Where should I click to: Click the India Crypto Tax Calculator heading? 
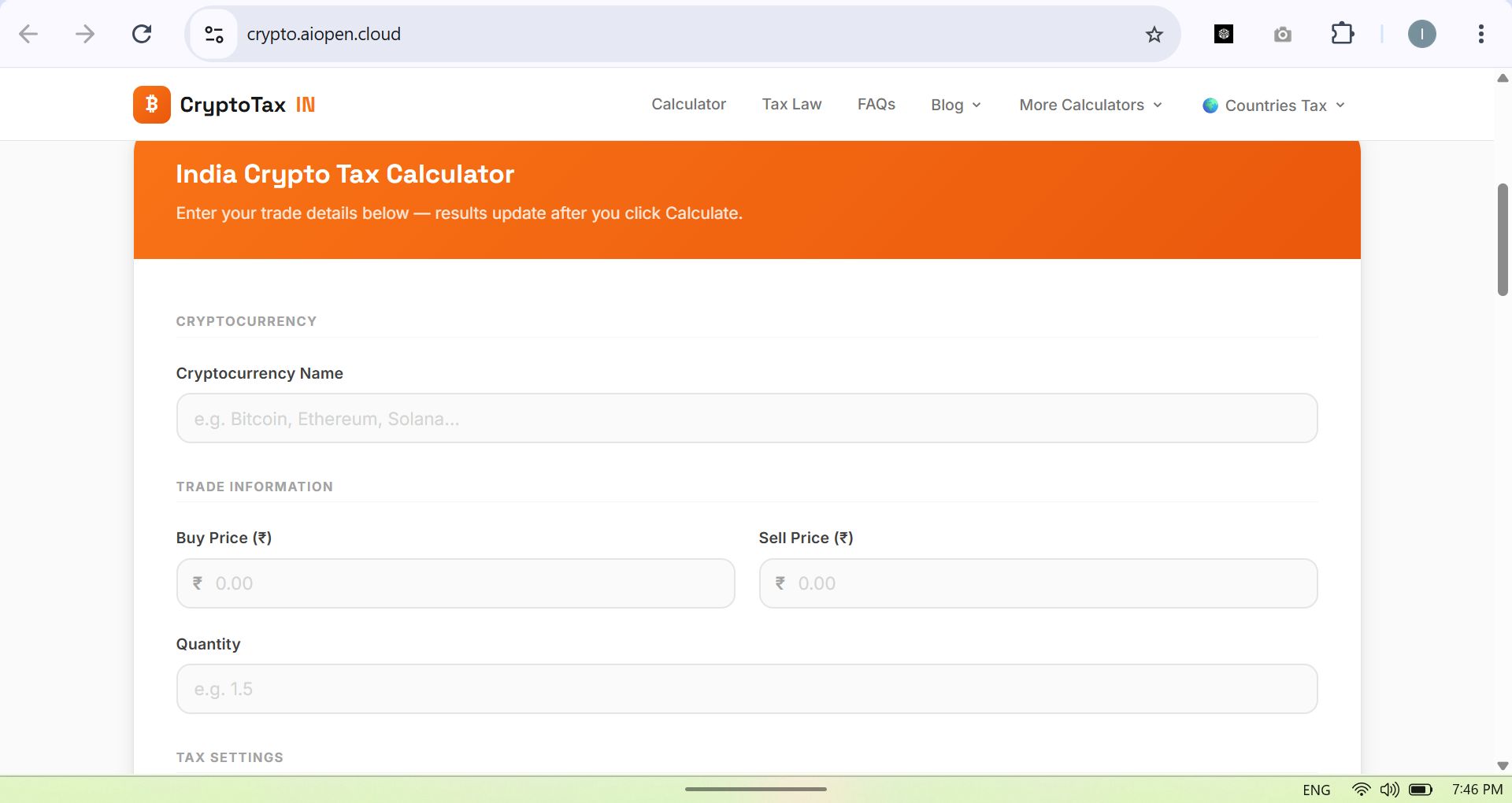coord(345,174)
